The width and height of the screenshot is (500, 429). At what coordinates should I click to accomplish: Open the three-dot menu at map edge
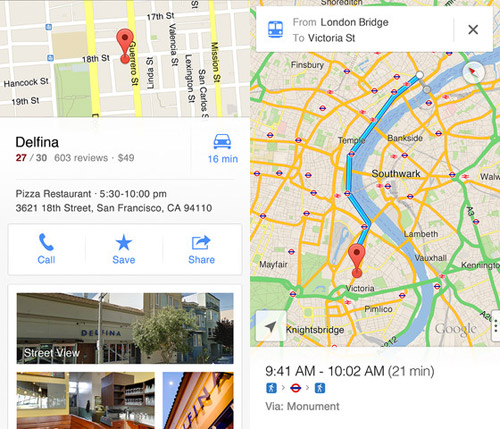click(496, 325)
